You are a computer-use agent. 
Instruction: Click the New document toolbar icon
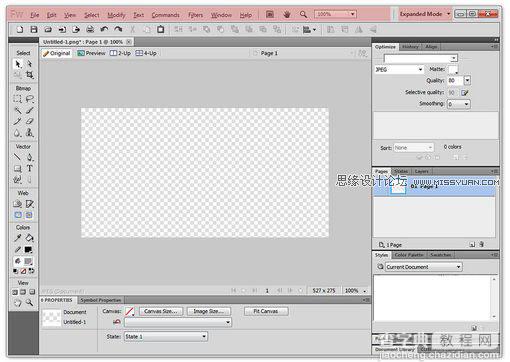(x=20, y=29)
